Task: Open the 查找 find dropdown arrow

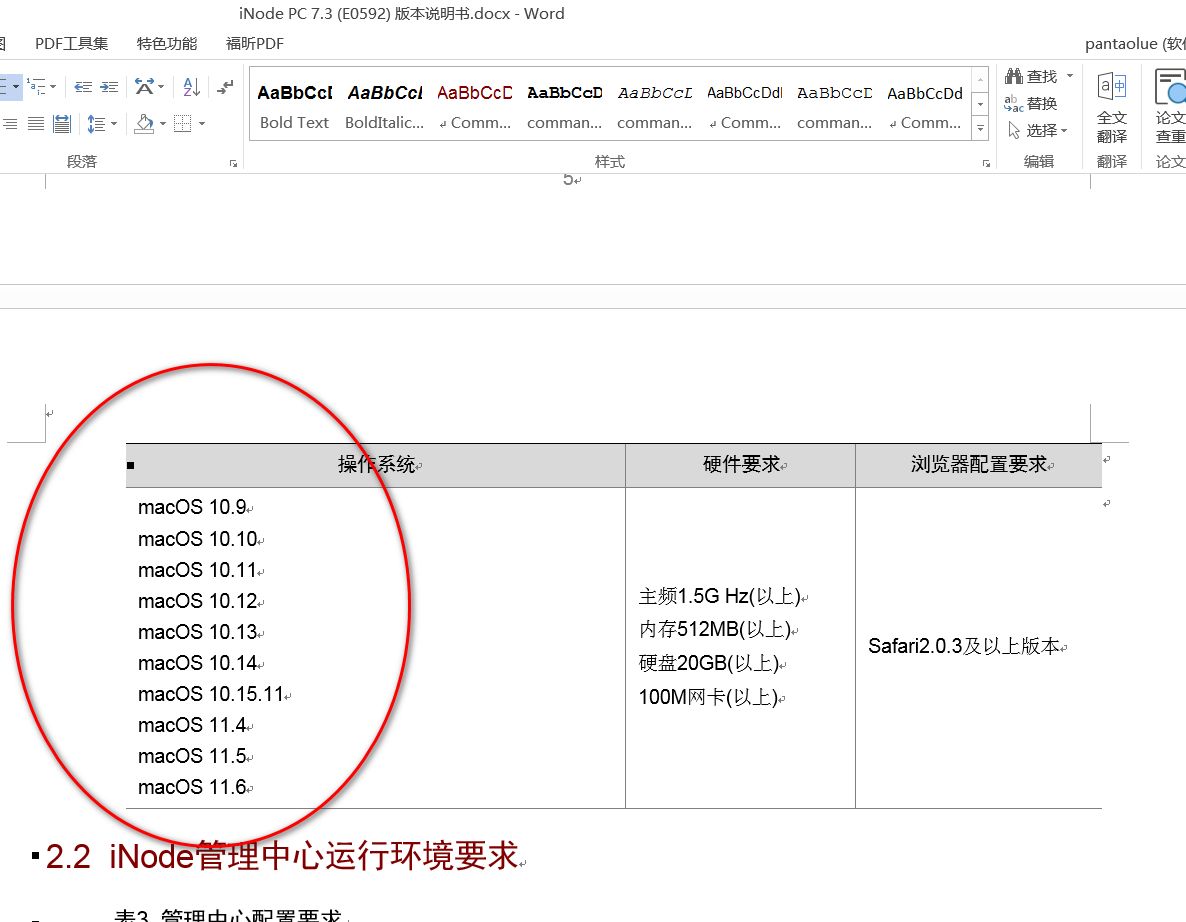Action: [x=1070, y=76]
